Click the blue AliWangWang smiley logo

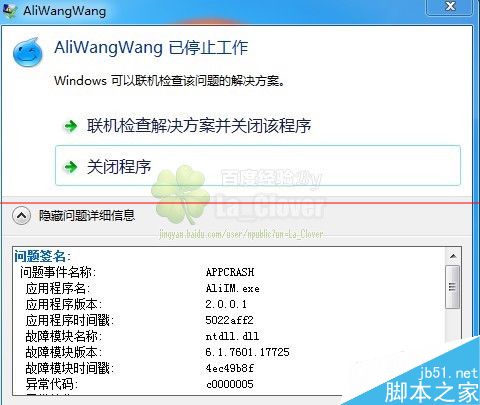tap(28, 53)
